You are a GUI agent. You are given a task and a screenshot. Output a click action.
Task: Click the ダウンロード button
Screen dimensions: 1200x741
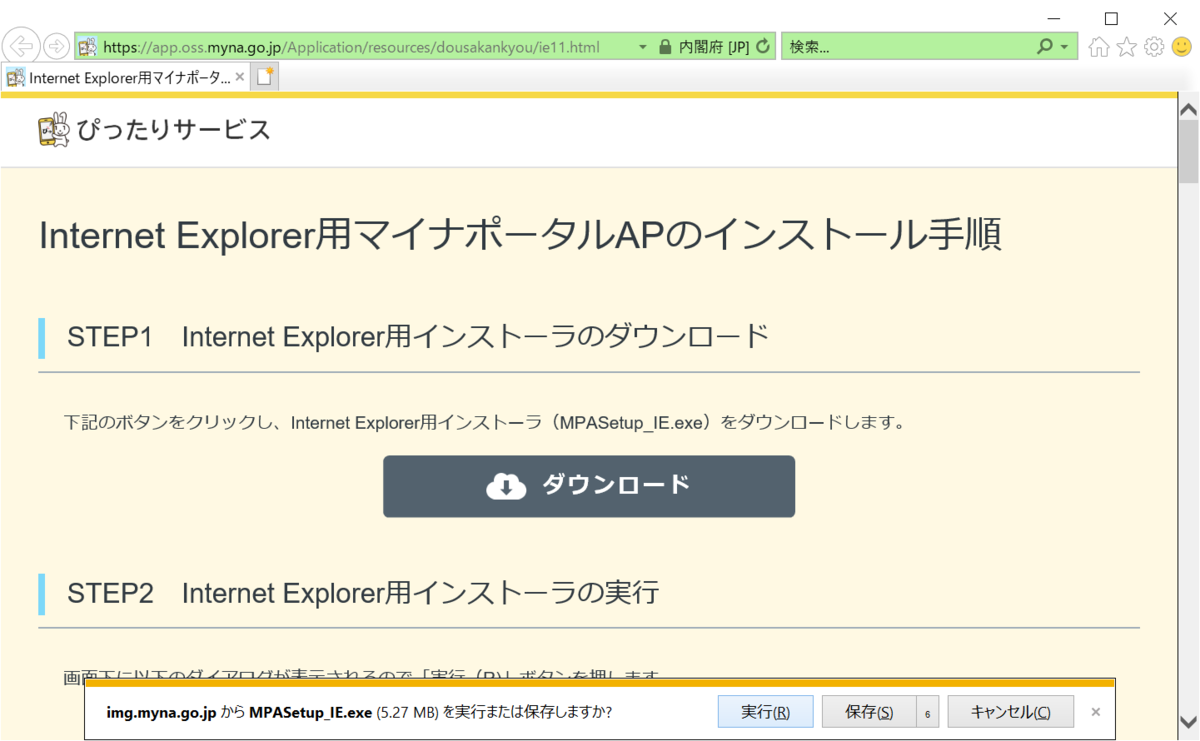point(589,486)
